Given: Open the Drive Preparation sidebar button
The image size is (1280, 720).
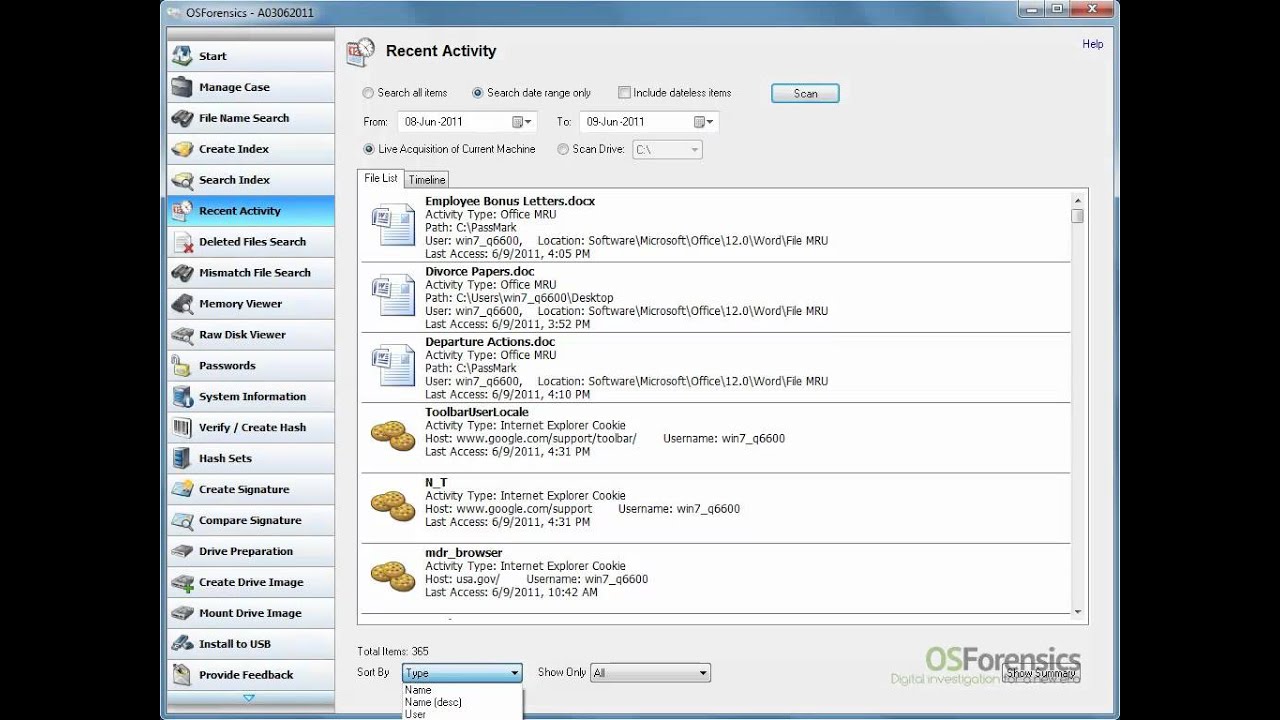Looking at the screenshot, I should coord(250,552).
